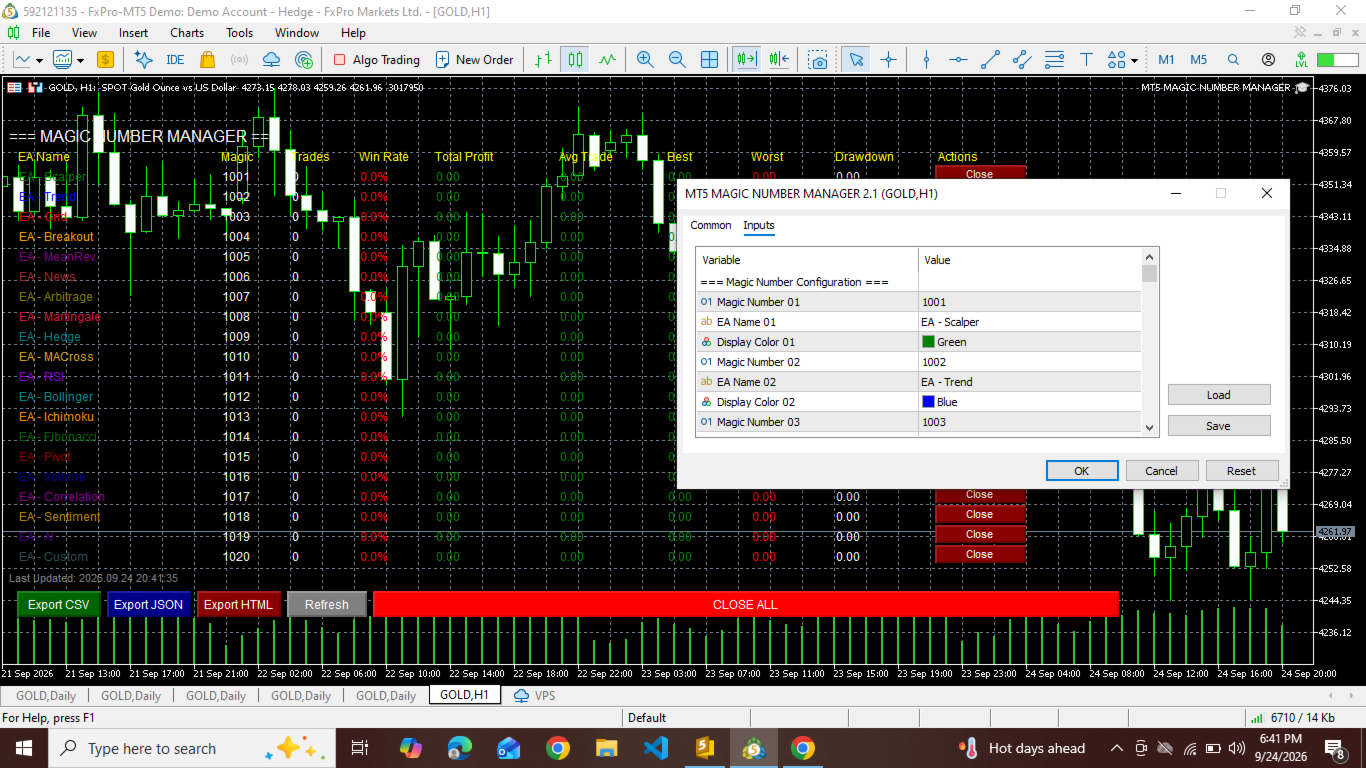This screenshot has width=1366, height=768.
Task: Click the Green color swatch for Display Color 01
Action: point(928,342)
